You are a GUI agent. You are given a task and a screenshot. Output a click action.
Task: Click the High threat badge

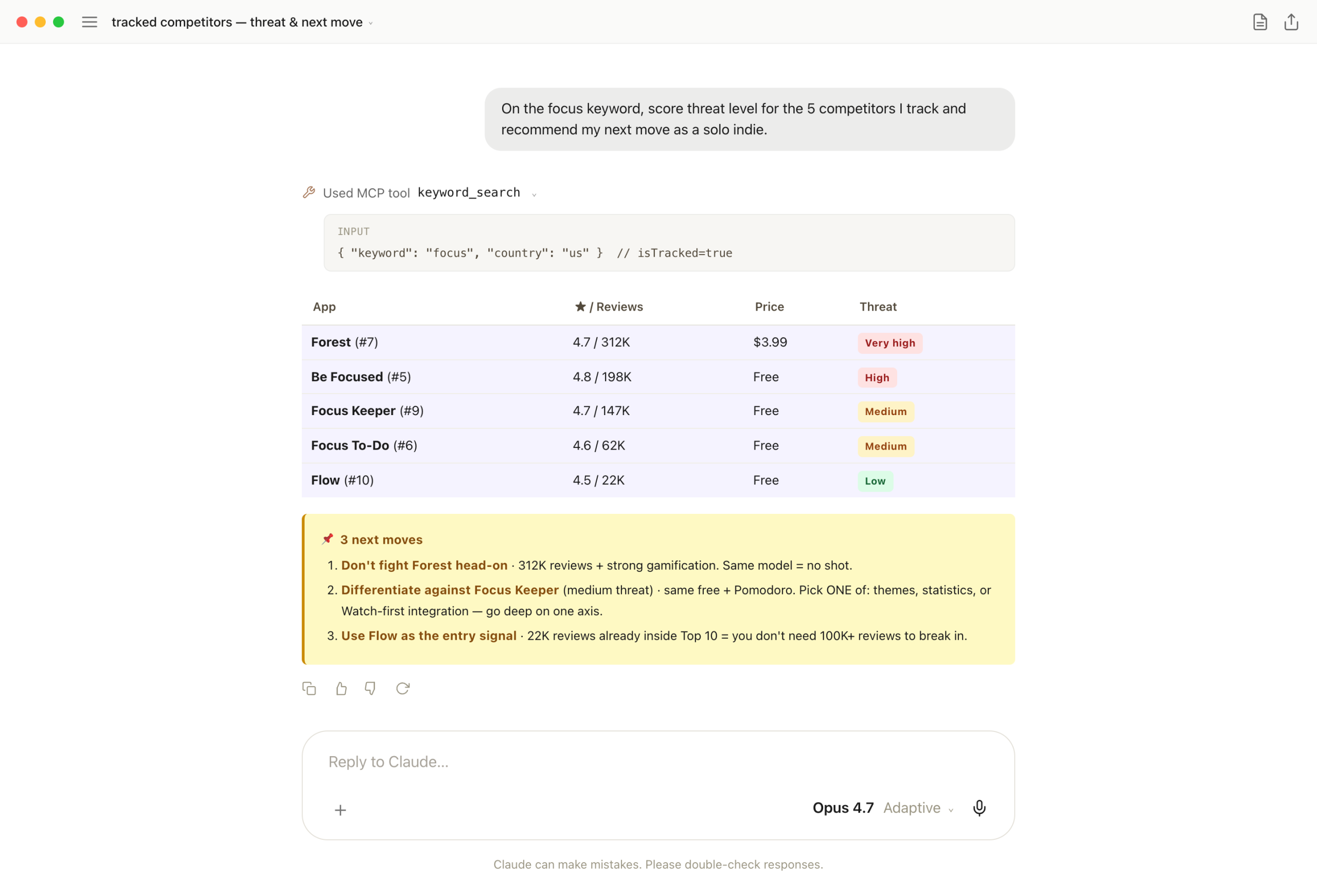(x=877, y=378)
